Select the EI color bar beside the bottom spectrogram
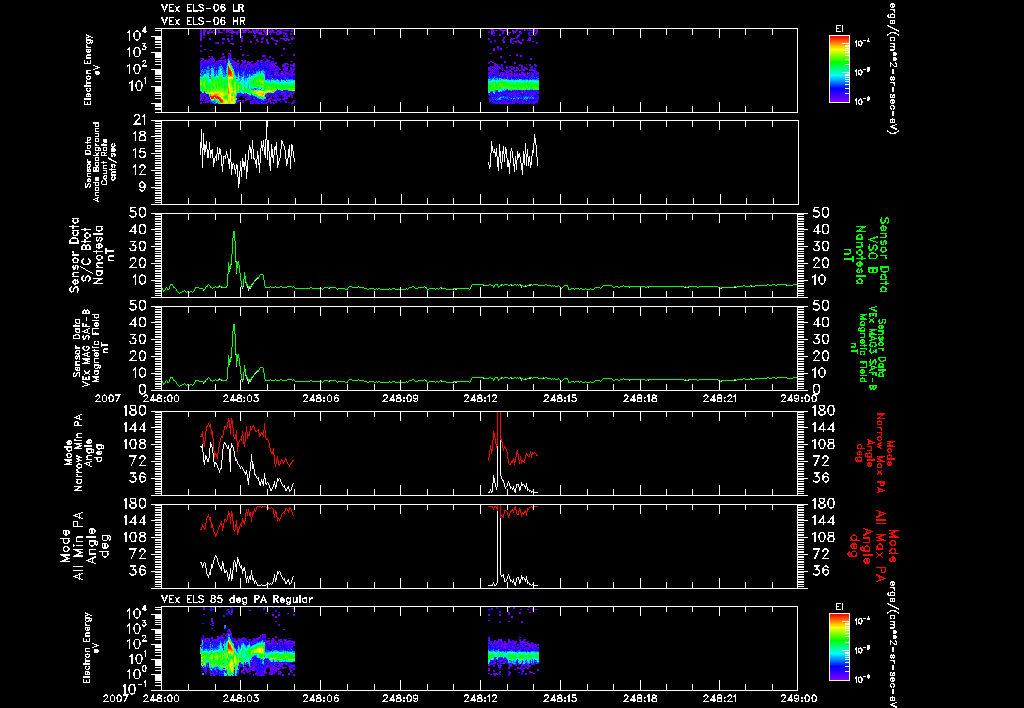The image size is (1024, 708). 839,647
